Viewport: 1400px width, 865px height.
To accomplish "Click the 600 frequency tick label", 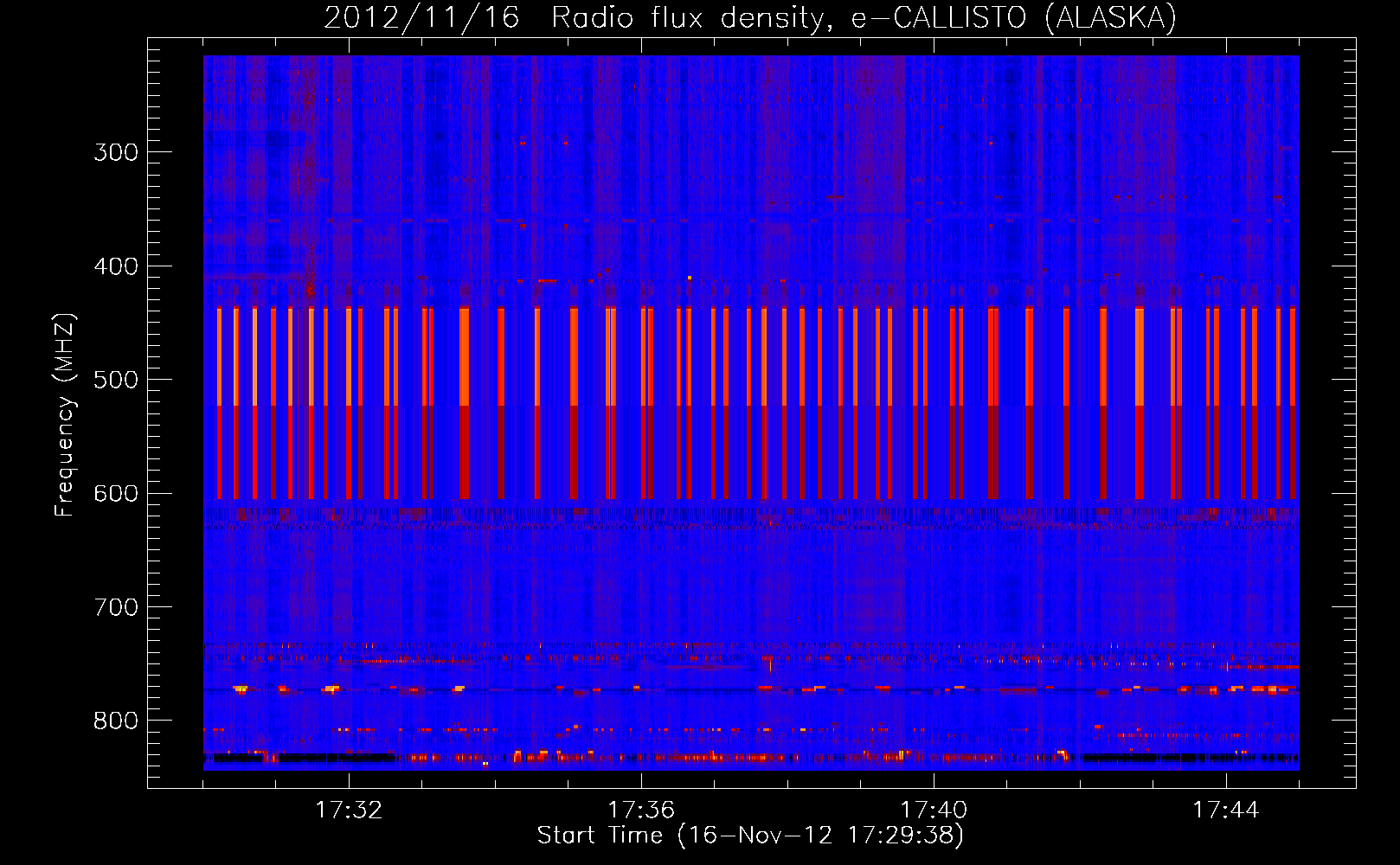I will (x=116, y=494).
